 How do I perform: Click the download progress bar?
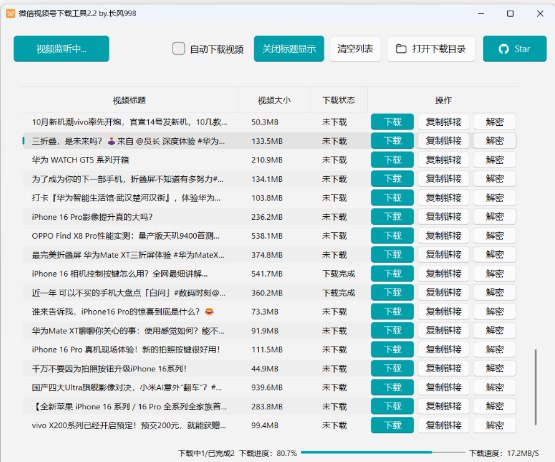click(383, 452)
